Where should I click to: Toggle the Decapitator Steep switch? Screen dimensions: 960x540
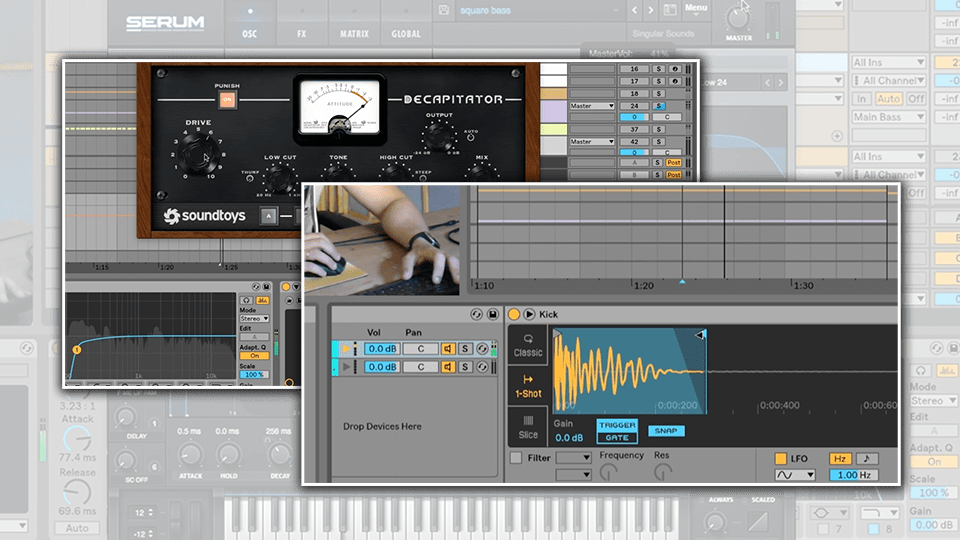coord(423,178)
